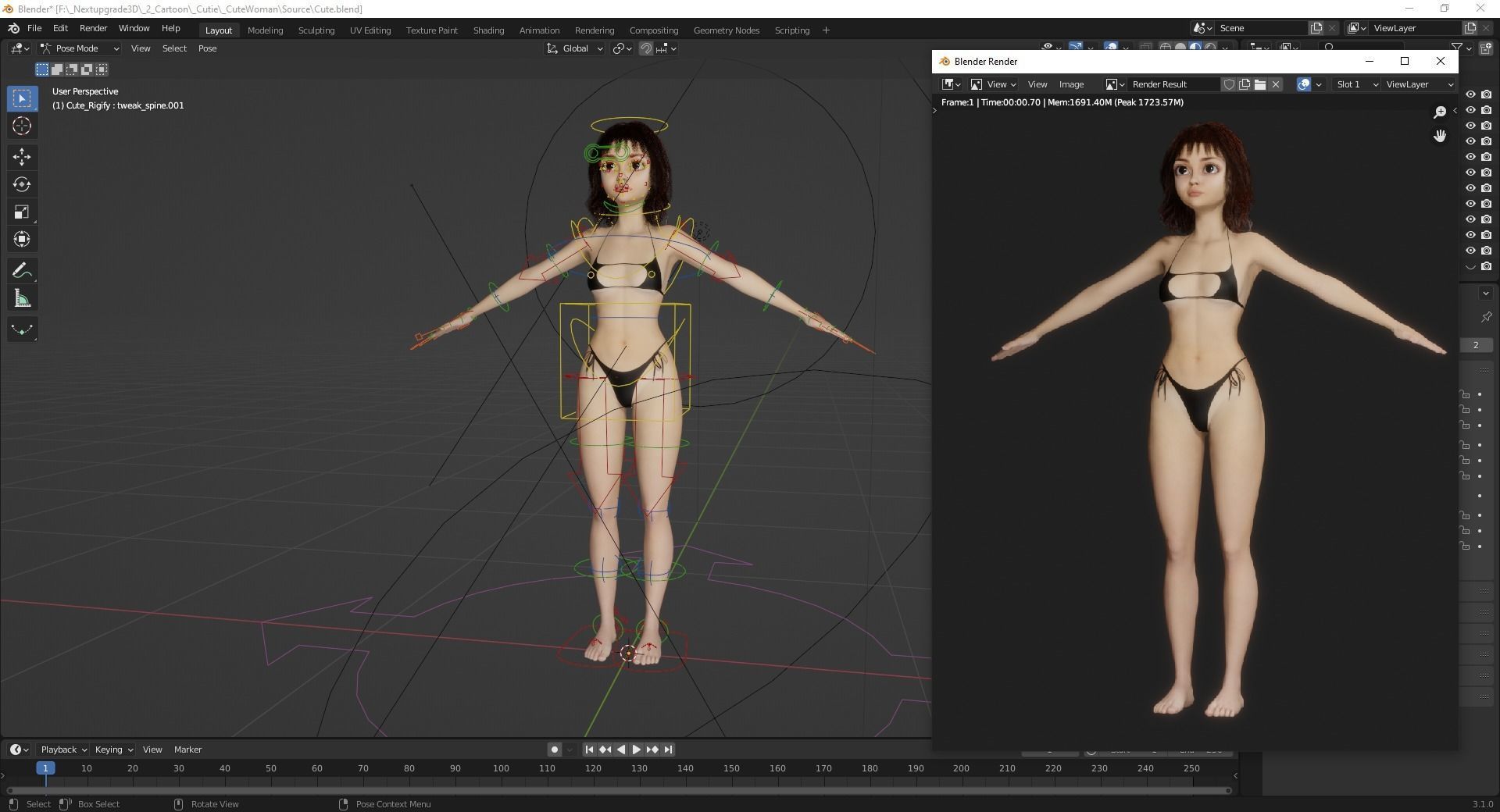Open Image menu in render window
The height and width of the screenshot is (812, 1500).
(1071, 84)
